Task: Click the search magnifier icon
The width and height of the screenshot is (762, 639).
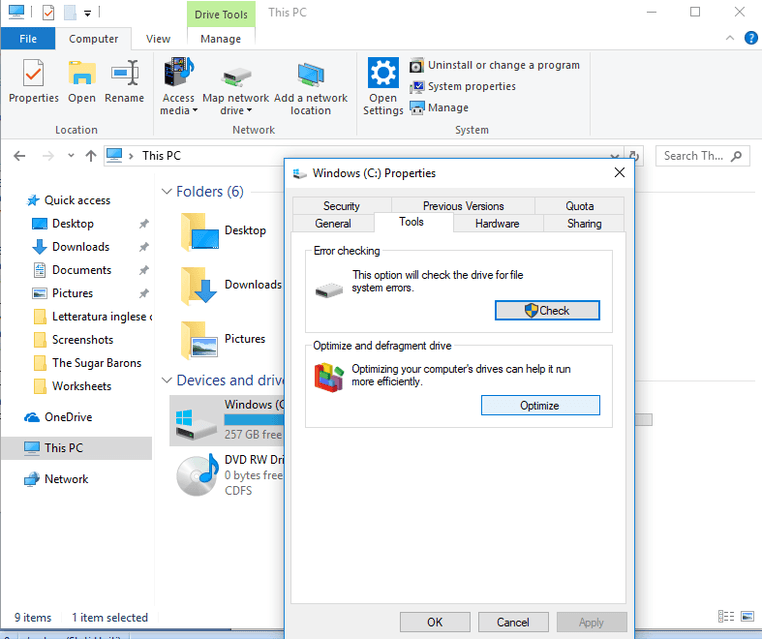Action: tap(737, 156)
